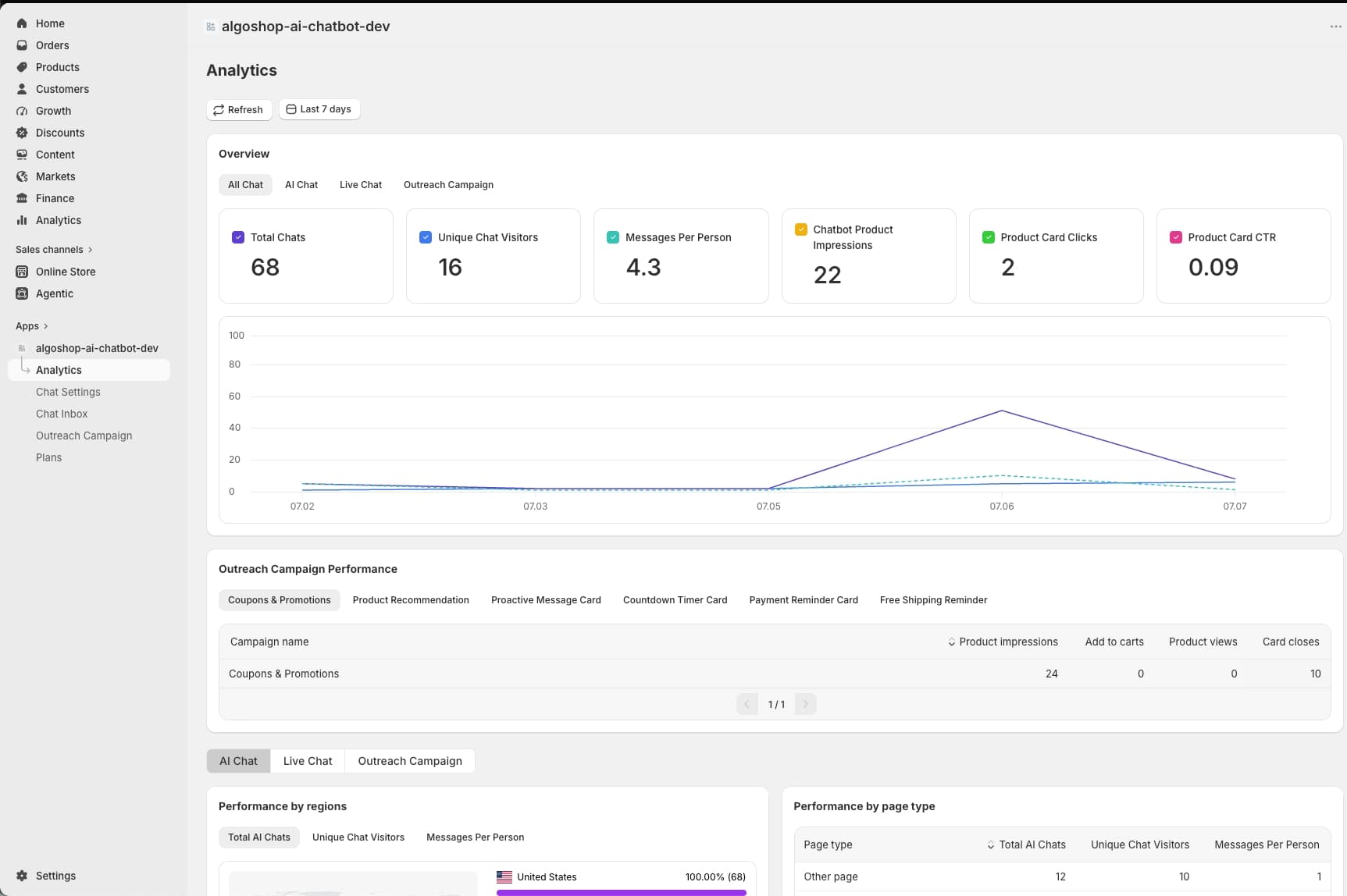Toggle the Messages Per Person checkbox
This screenshot has height=896, width=1347.
tap(613, 237)
